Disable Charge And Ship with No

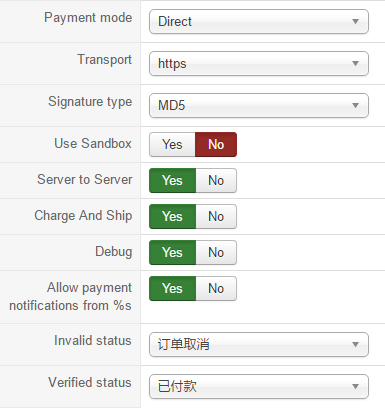(216, 217)
